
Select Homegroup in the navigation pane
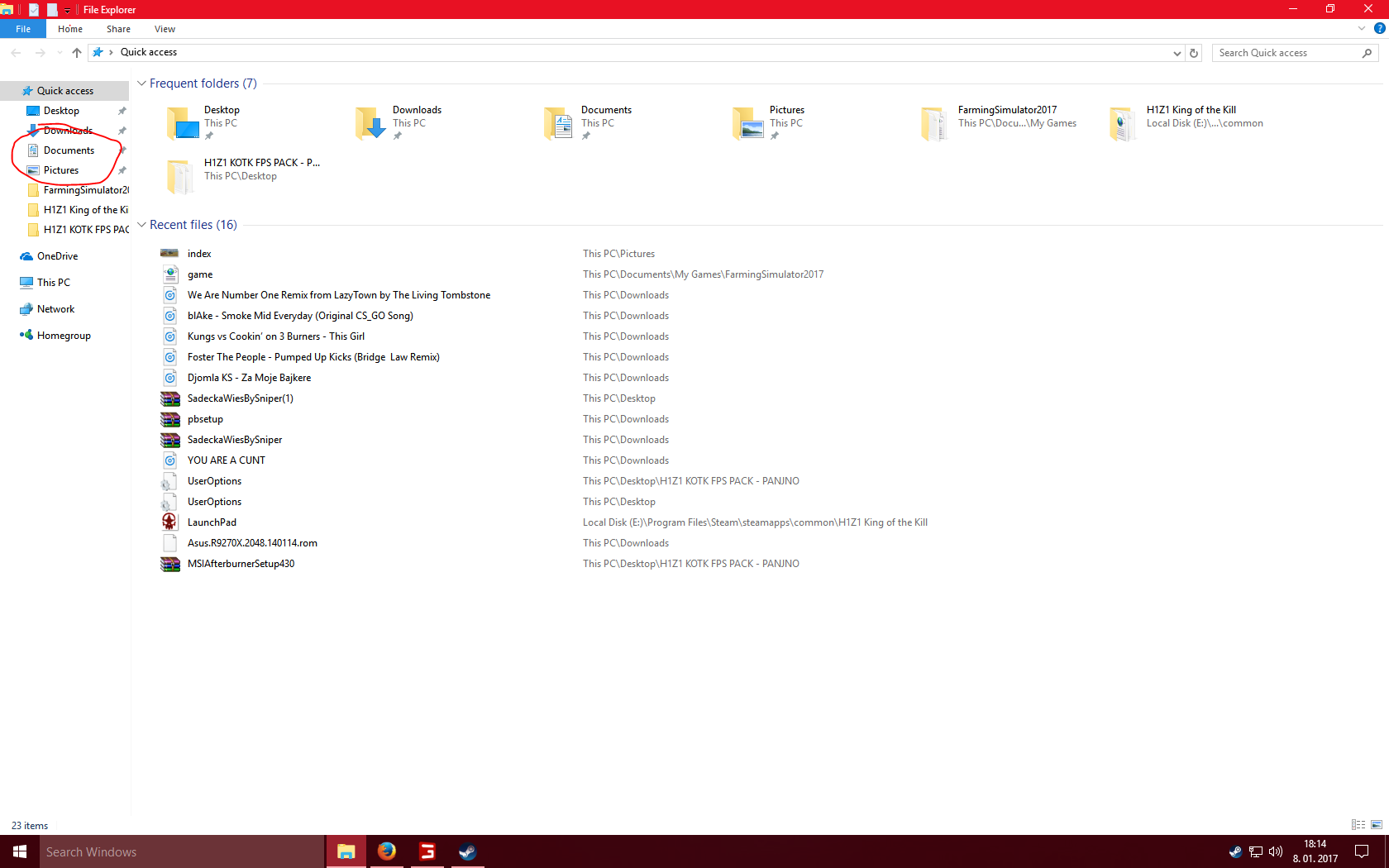pyautogui.click(x=64, y=336)
